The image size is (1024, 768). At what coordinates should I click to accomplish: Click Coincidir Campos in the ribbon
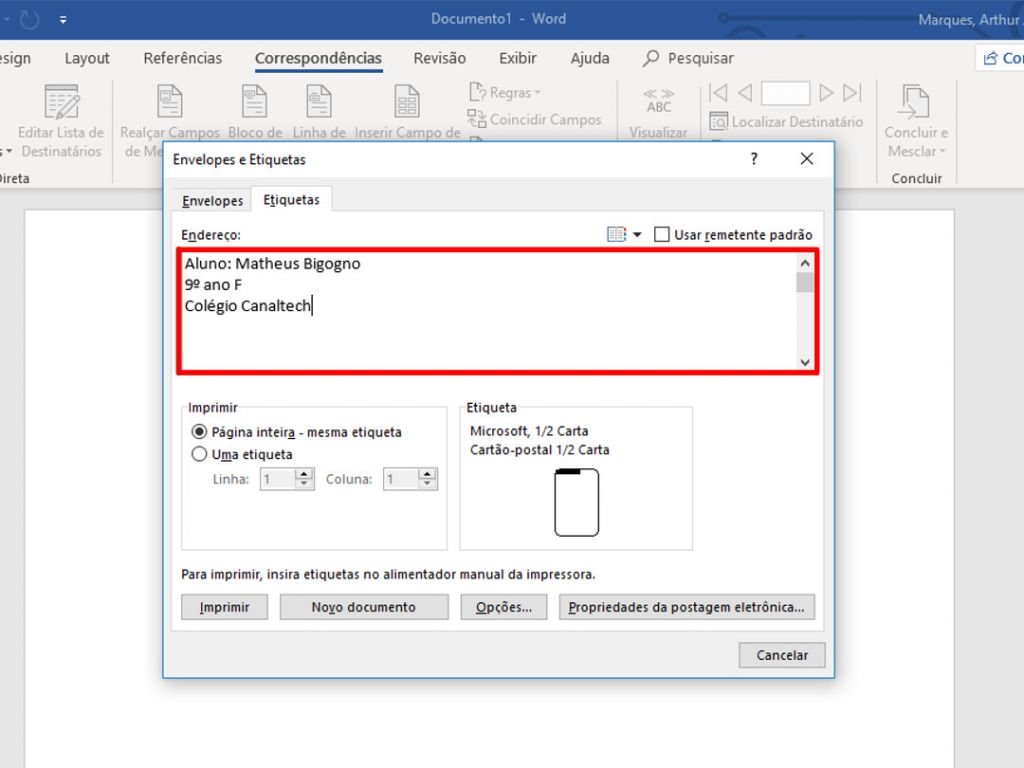(x=534, y=120)
